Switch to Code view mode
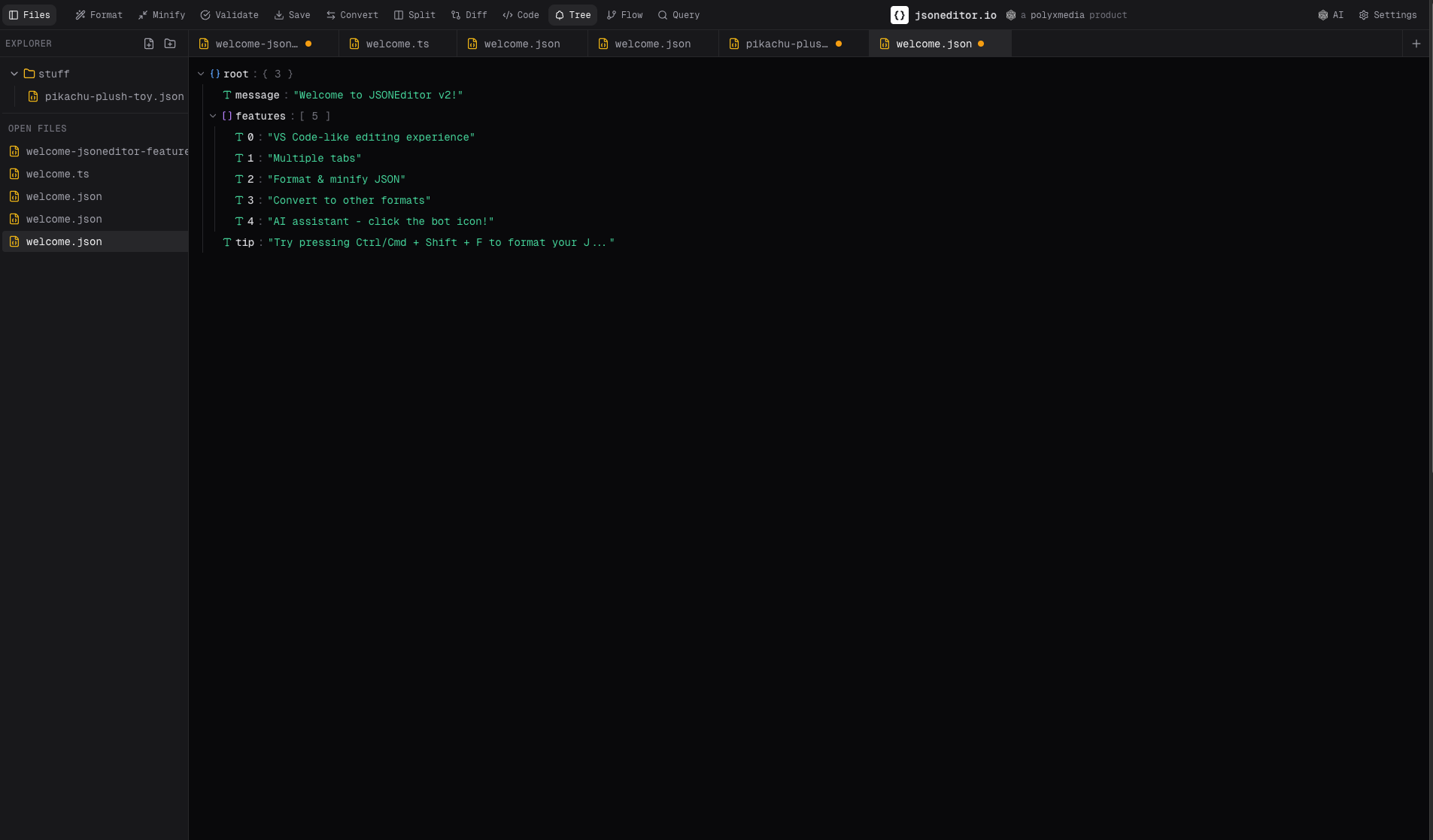Screen dimensions: 1433x840 (x=521, y=14)
